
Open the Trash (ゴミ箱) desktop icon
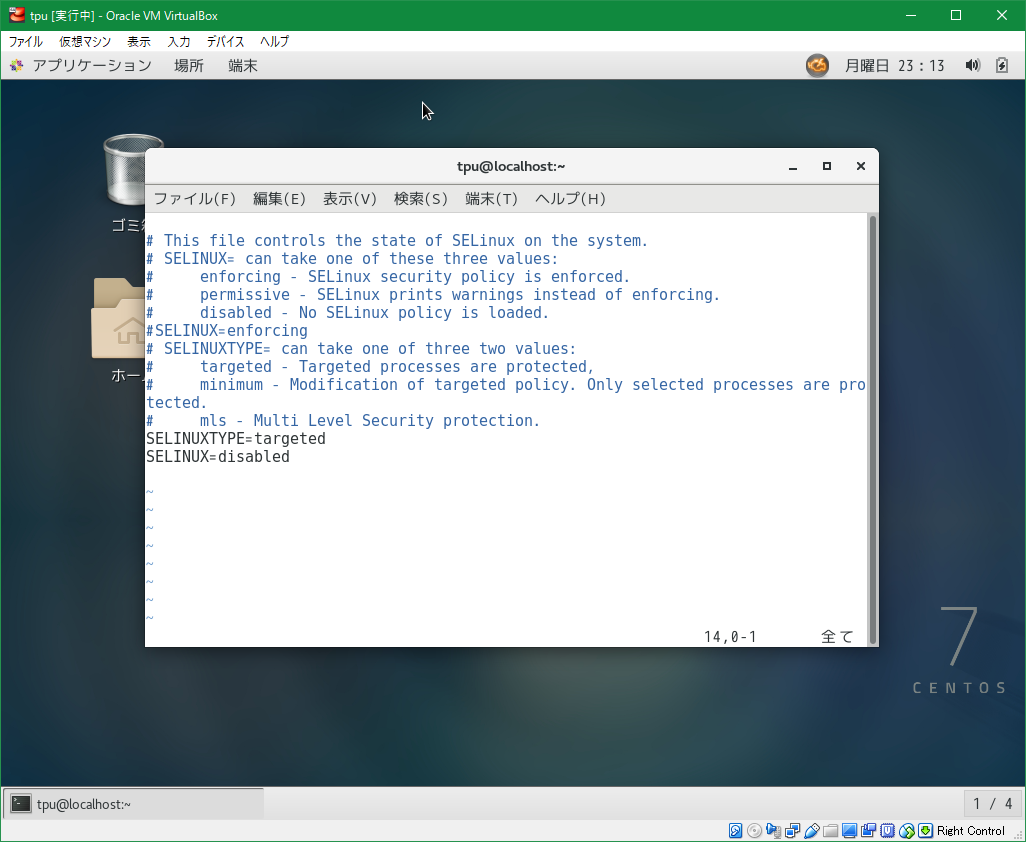pos(132,170)
